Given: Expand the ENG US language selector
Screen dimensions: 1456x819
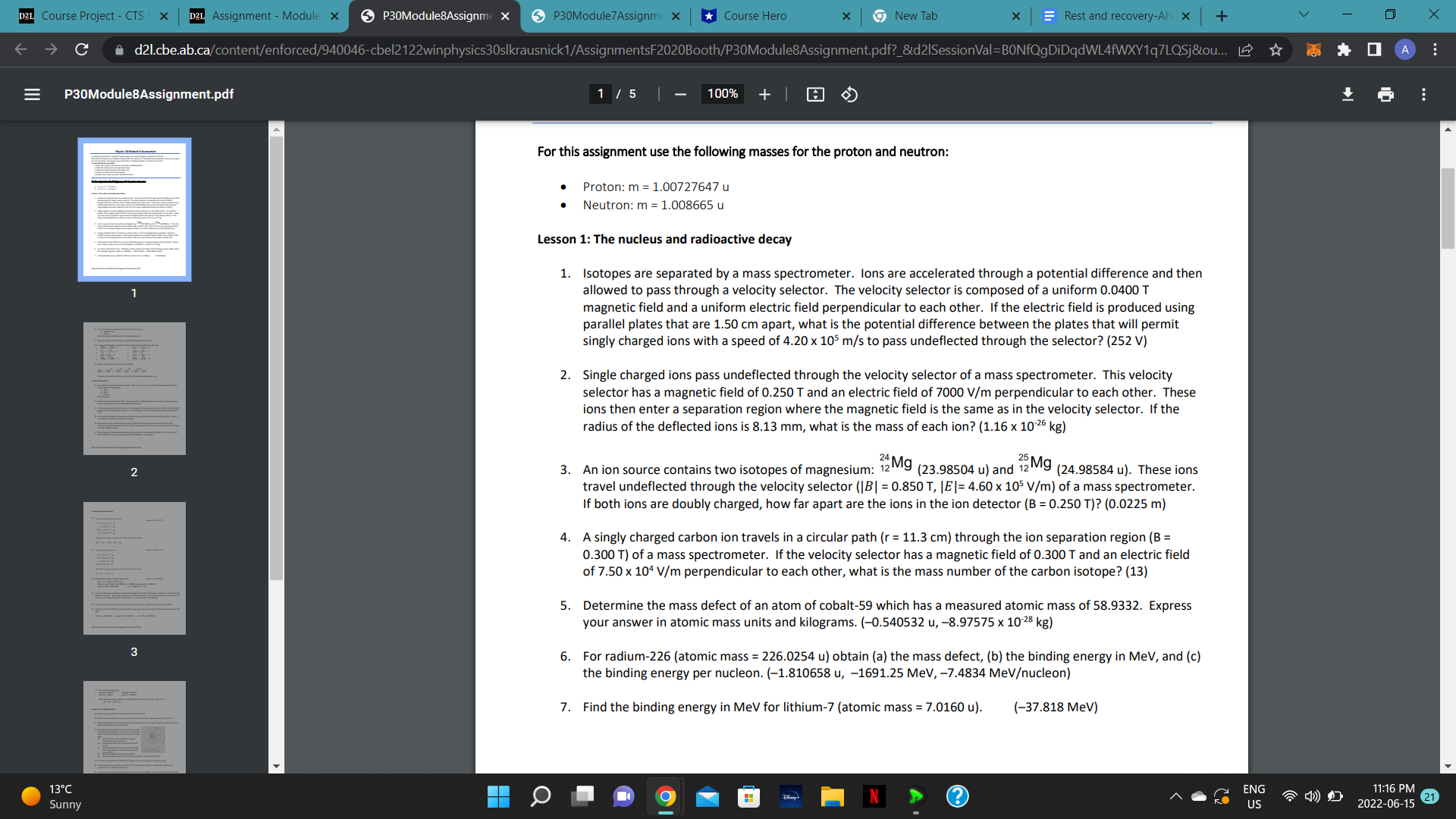Looking at the screenshot, I should click(x=1254, y=796).
